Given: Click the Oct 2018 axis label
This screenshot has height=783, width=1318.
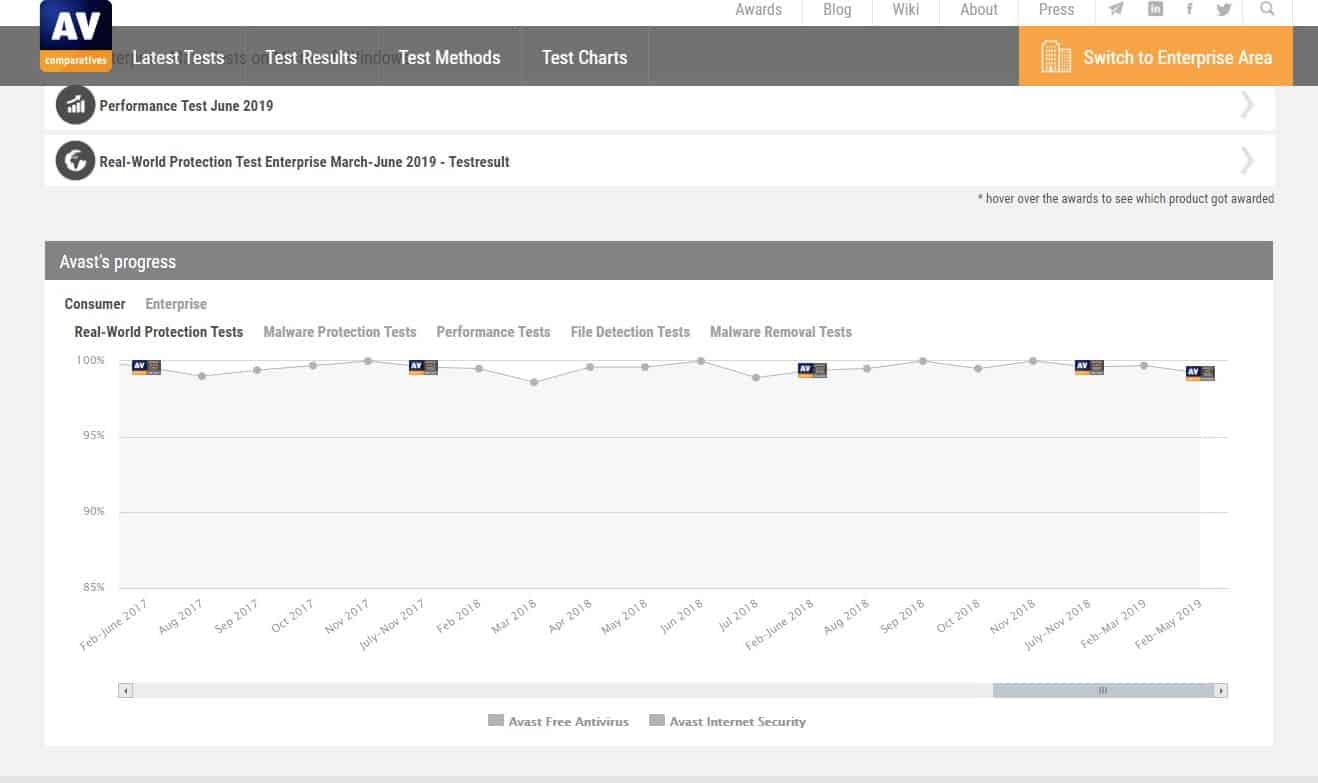Looking at the screenshot, I should pyautogui.click(x=959, y=617).
